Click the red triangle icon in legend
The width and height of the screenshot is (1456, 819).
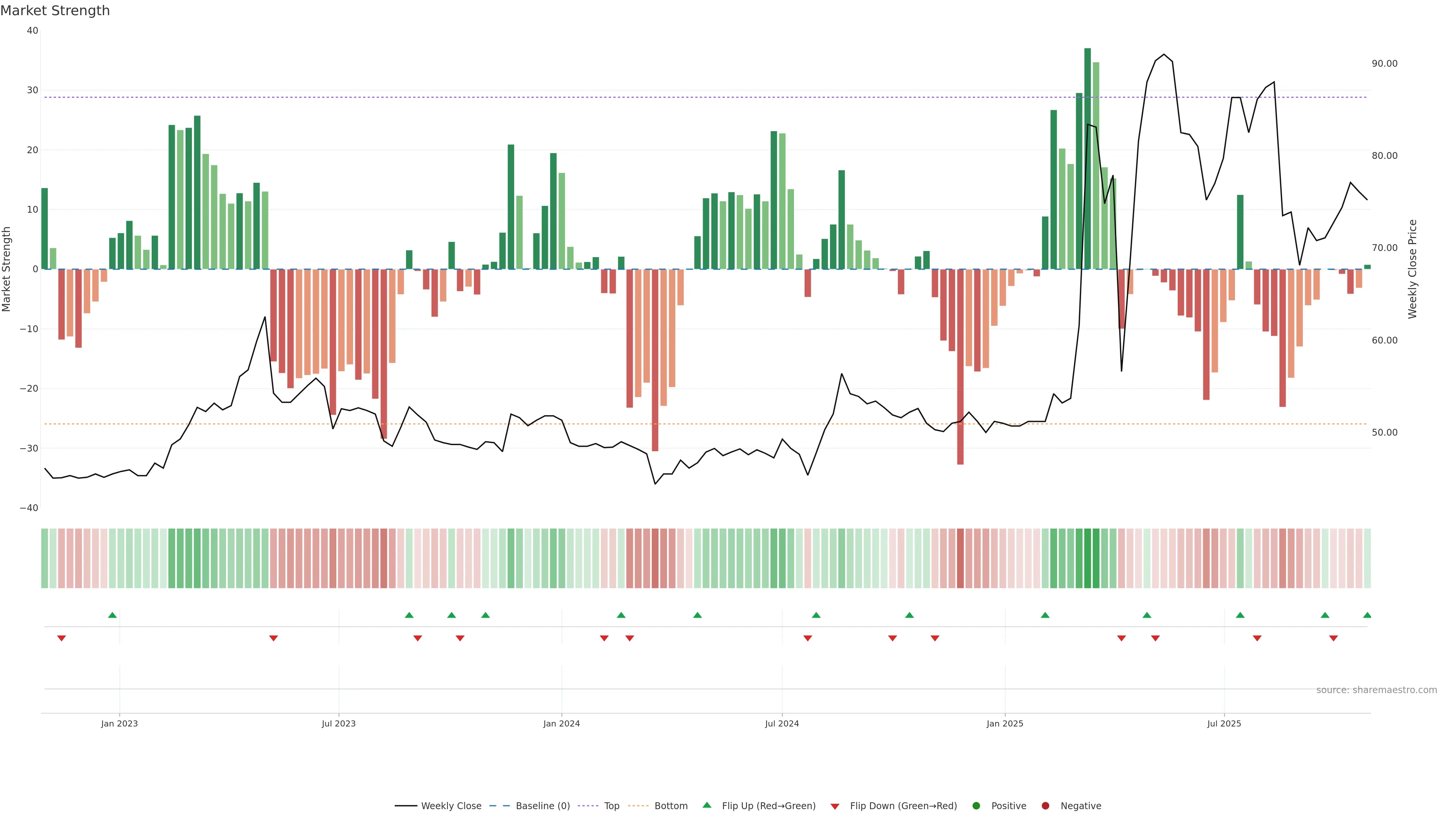835,806
